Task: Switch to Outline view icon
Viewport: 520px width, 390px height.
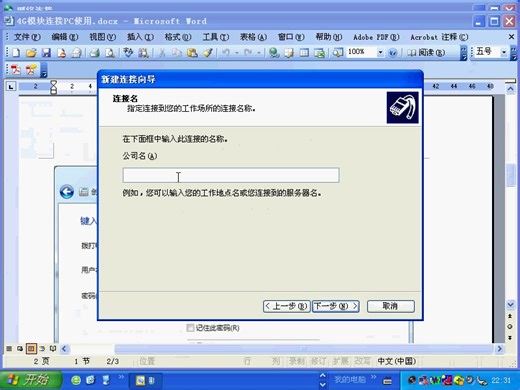Action: [42, 349]
